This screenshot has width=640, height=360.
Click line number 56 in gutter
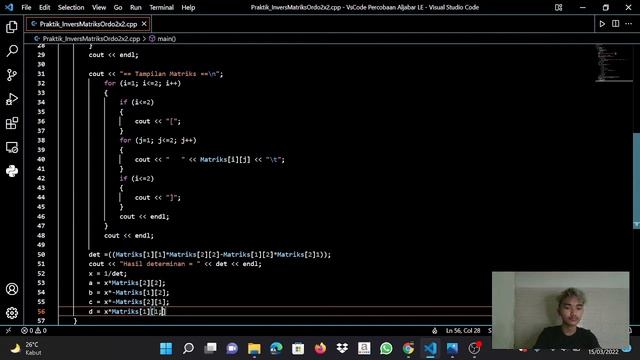41,311
